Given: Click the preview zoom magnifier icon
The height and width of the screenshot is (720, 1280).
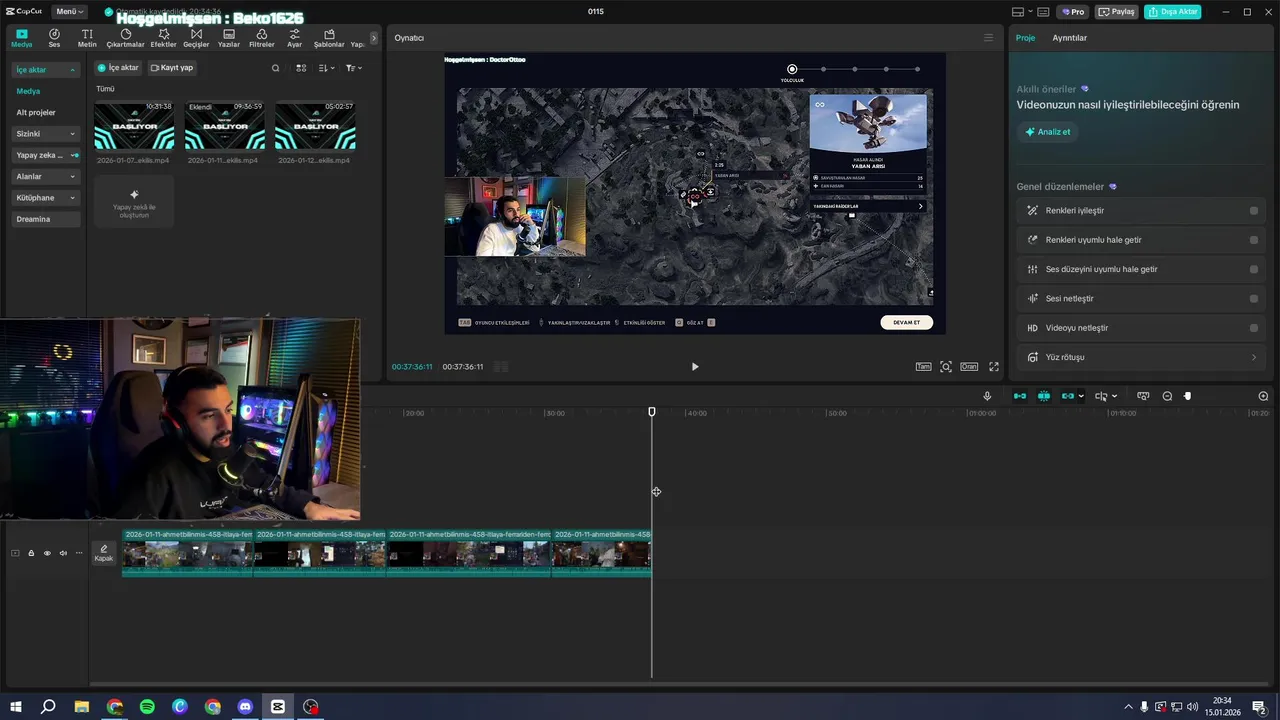Looking at the screenshot, I should [946, 367].
